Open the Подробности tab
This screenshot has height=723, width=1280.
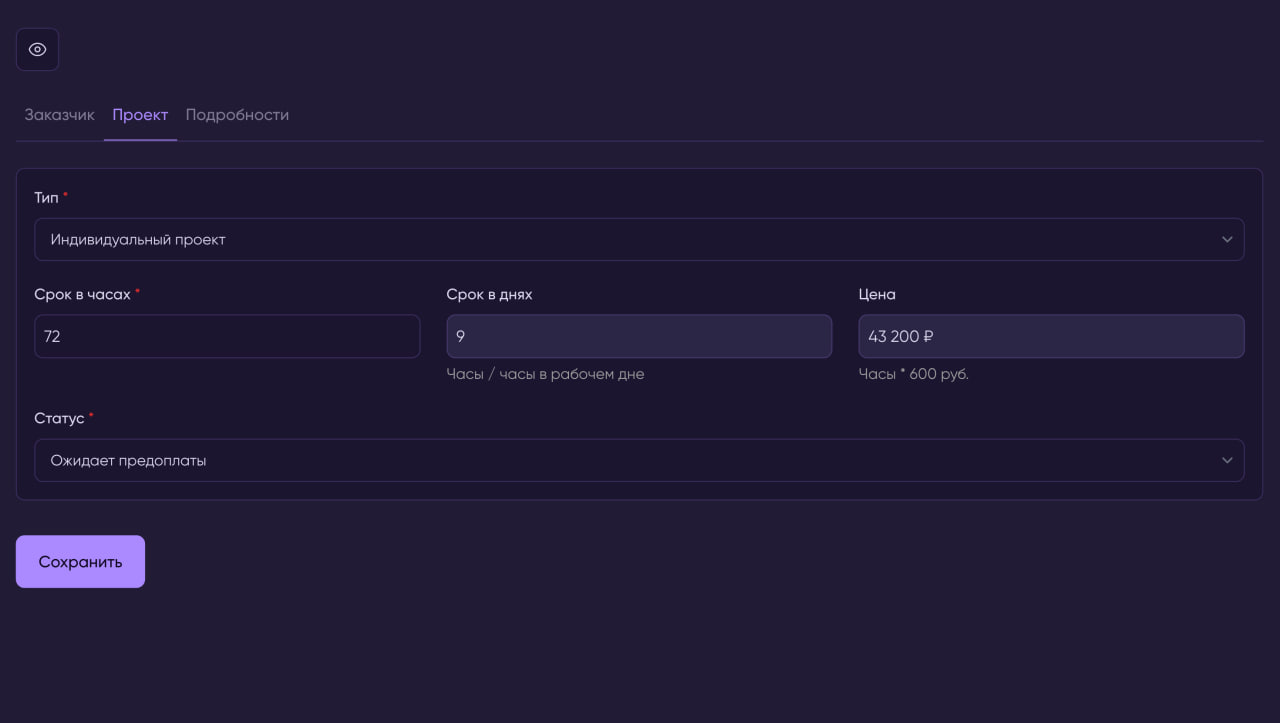237,115
